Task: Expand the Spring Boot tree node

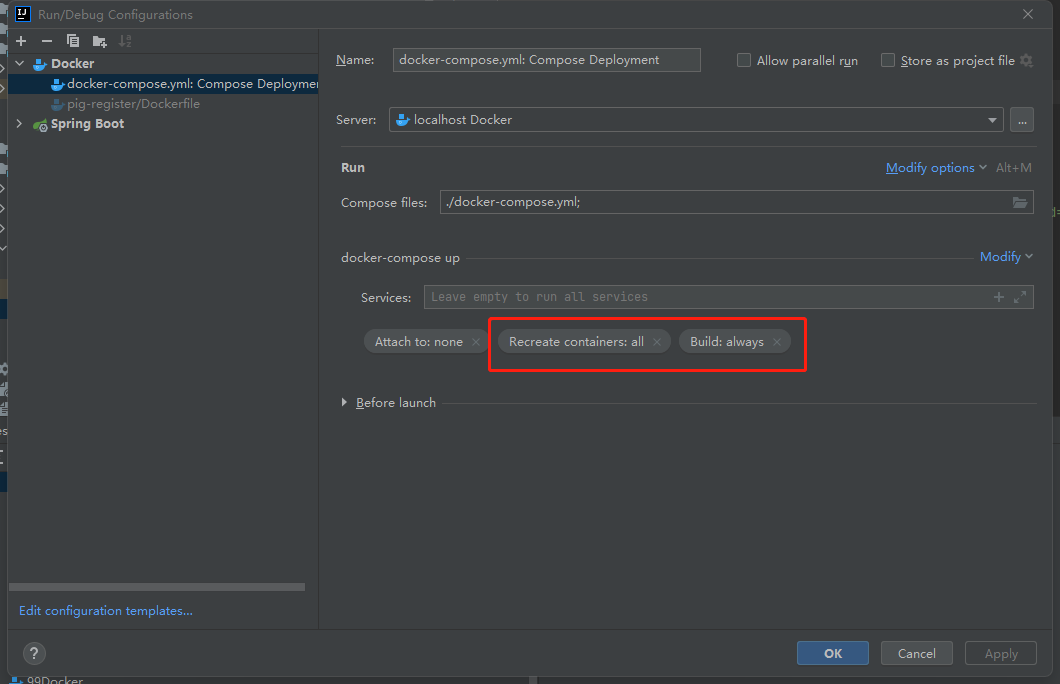Action: (20, 124)
